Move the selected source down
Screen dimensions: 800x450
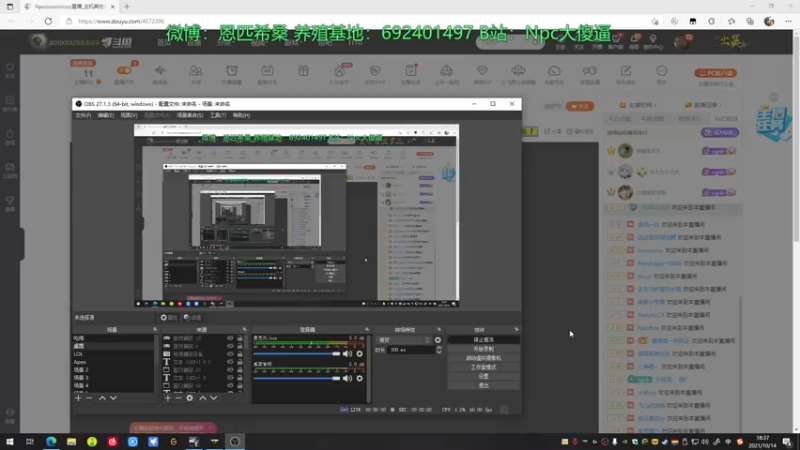(x=214, y=398)
